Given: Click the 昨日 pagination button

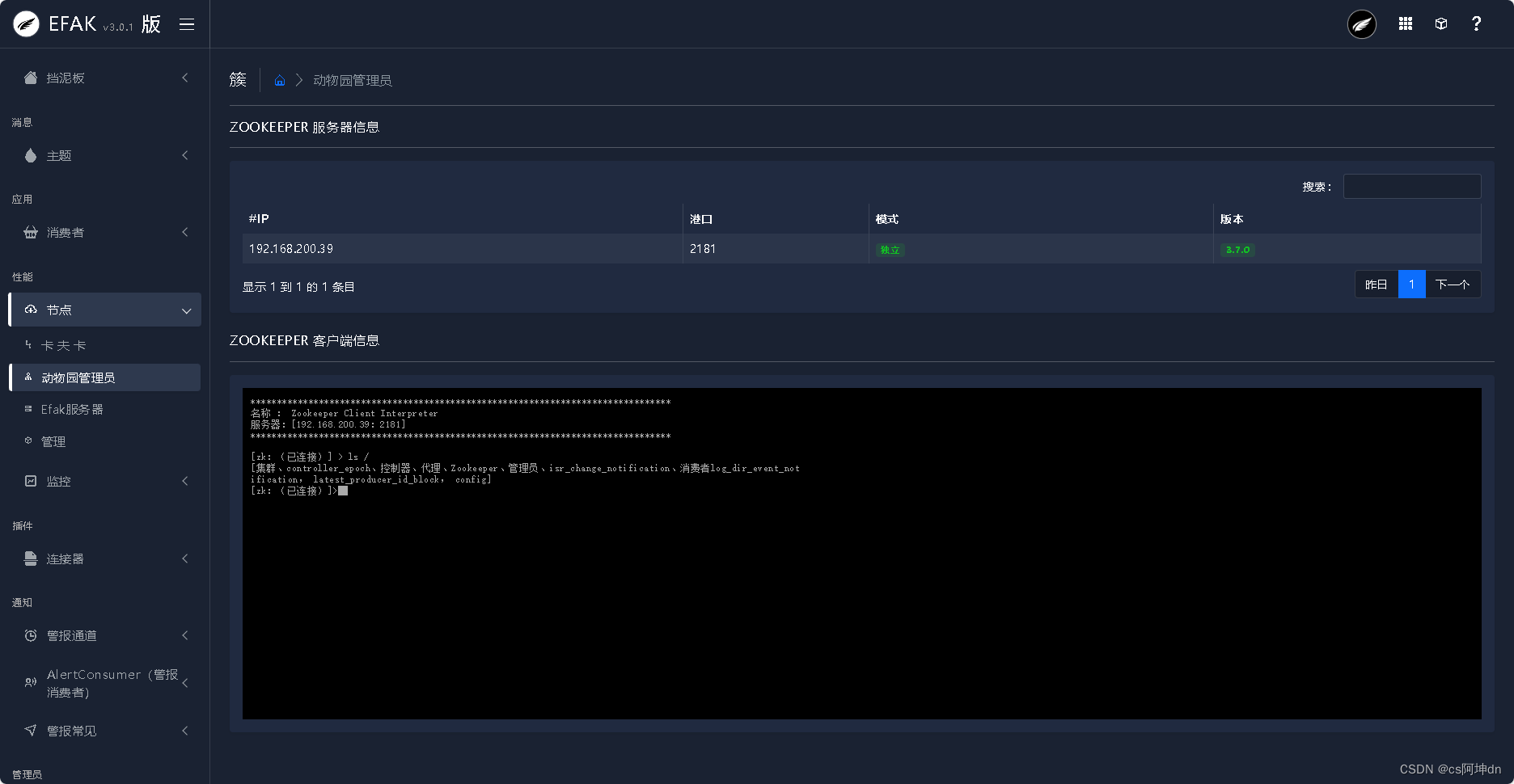Looking at the screenshot, I should tap(1376, 285).
